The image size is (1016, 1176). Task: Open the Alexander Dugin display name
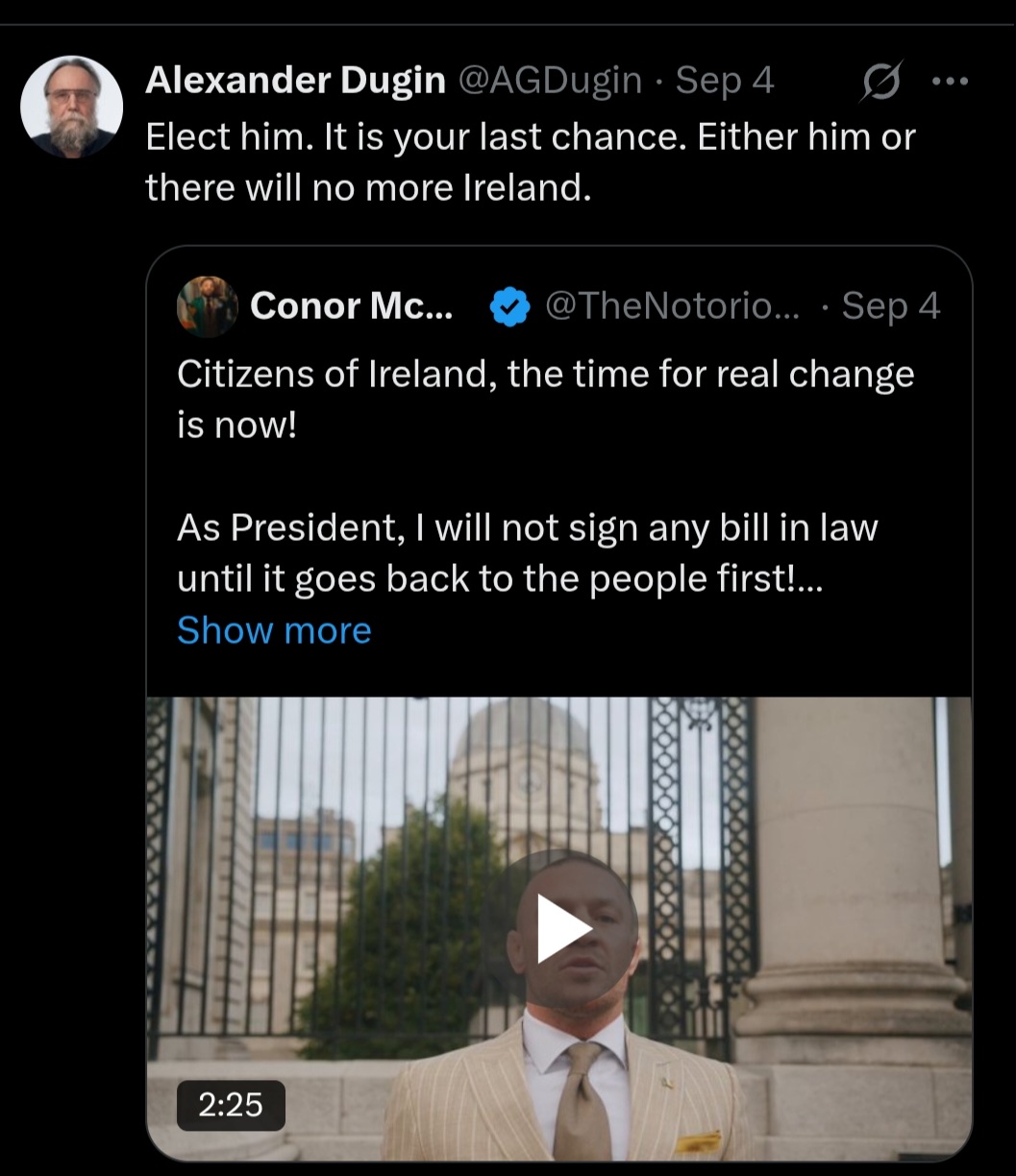tap(295, 81)
